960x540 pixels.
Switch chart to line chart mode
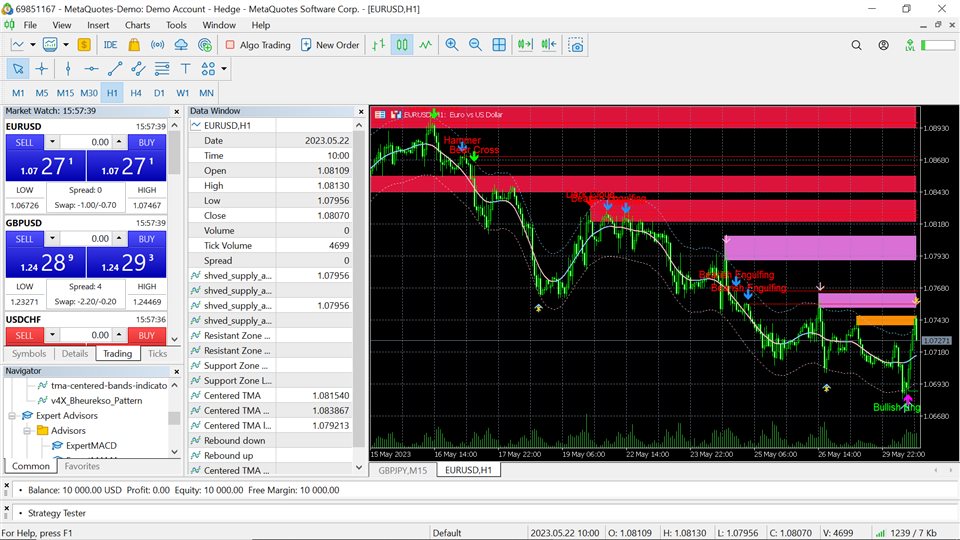[x=426, y=45]
